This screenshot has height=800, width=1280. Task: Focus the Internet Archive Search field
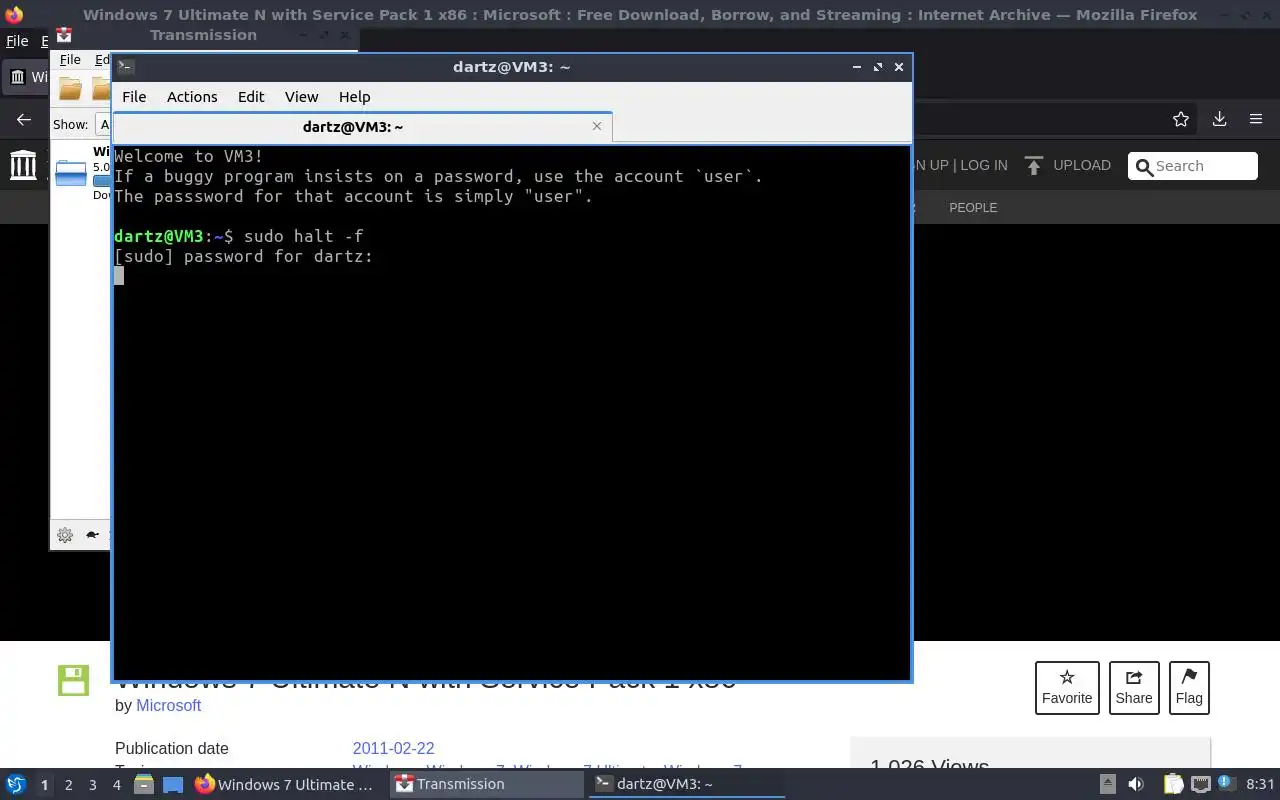pyautogui.click(x=1193, y=166)
